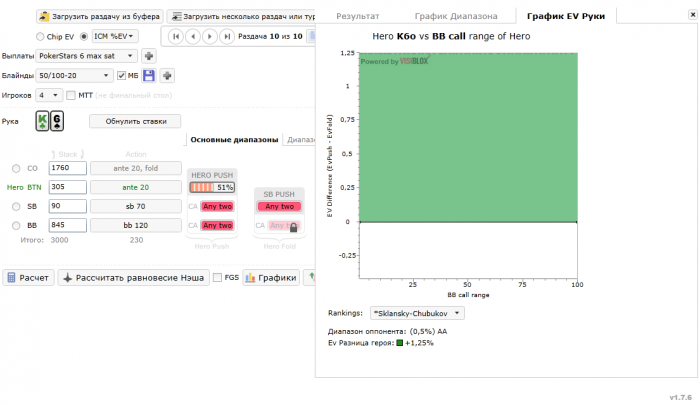700x405 pixels.
Task: Save blinds with the floppy disk icon
Action: (x=149, y=75)
